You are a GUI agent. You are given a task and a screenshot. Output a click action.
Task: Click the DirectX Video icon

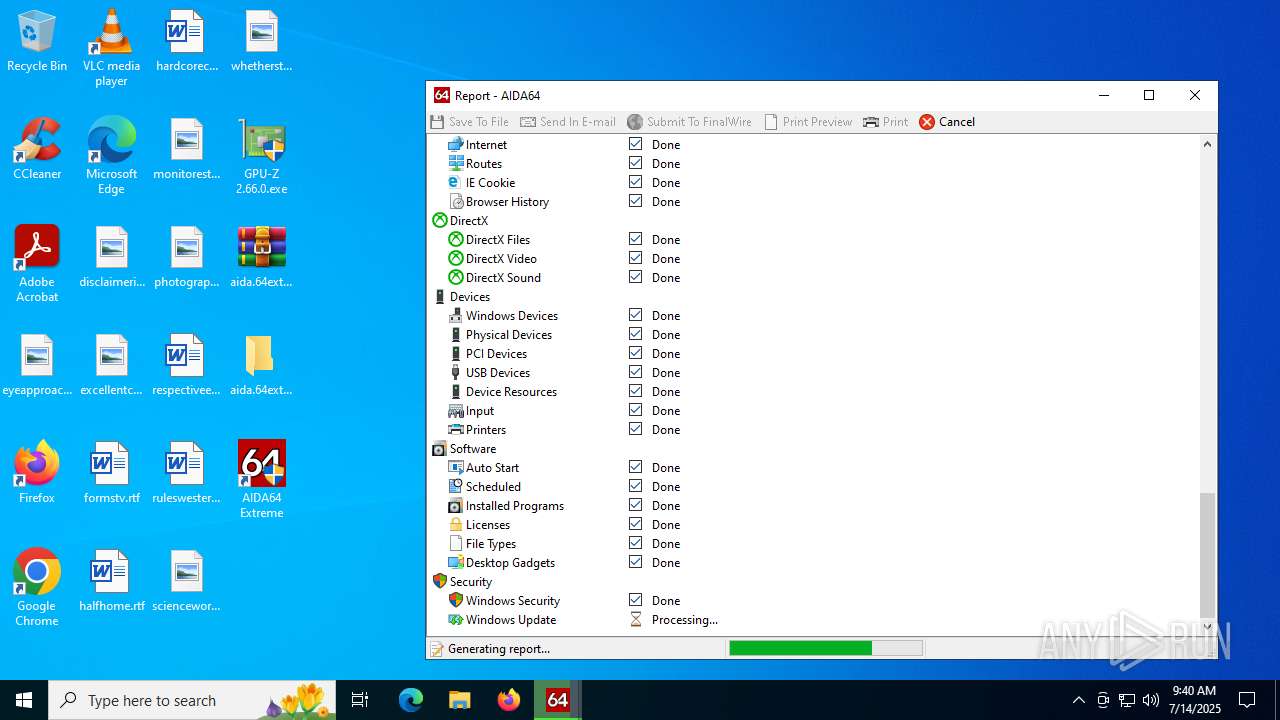click(456, 259)
